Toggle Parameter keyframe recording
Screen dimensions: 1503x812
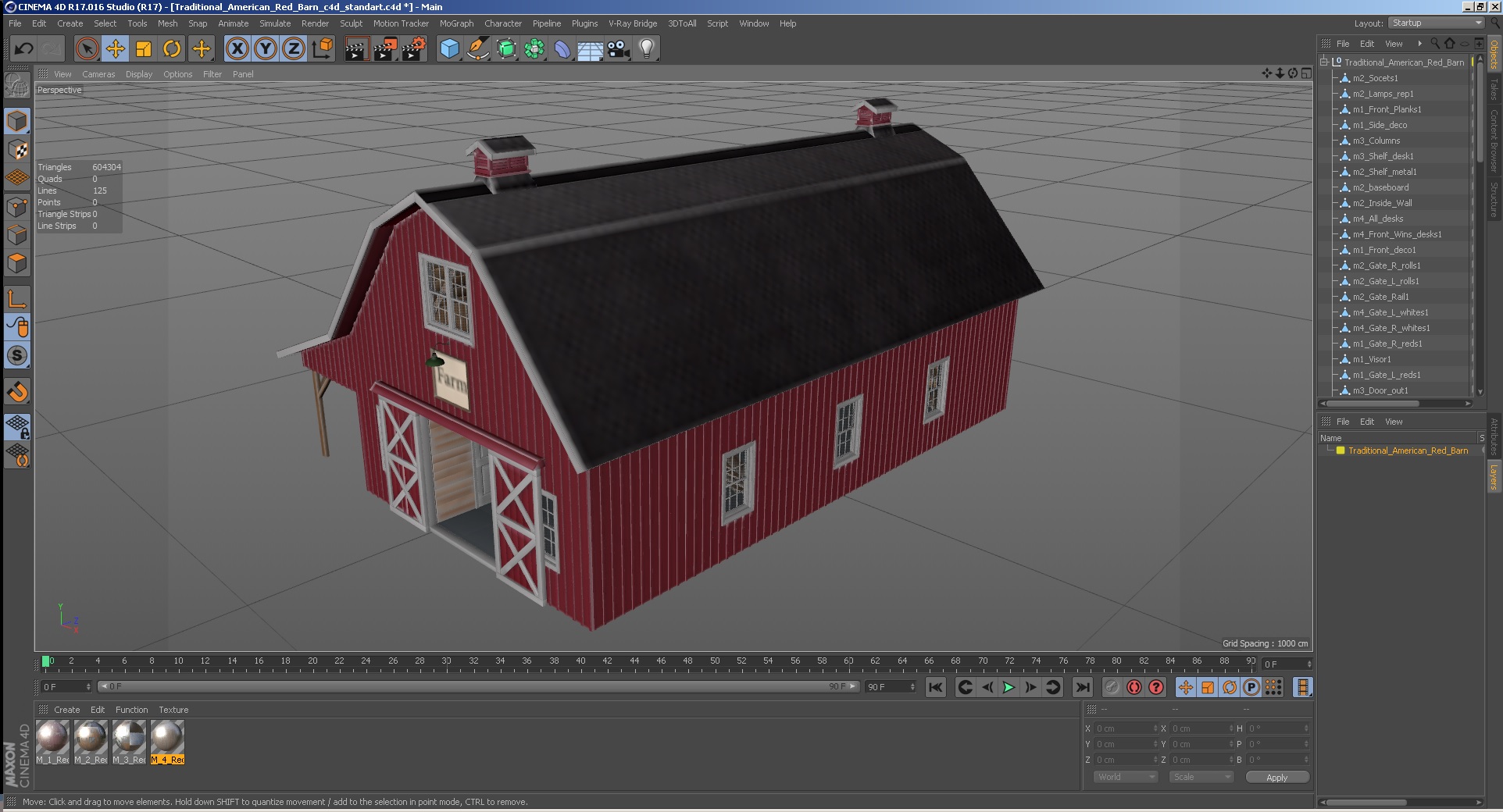[1251, 687]
